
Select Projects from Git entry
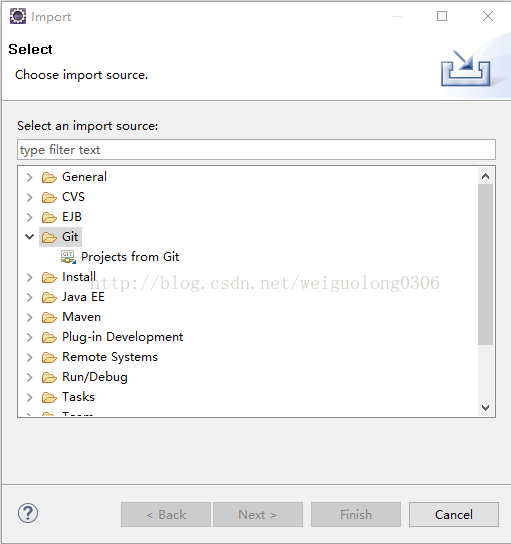[130, 257]
